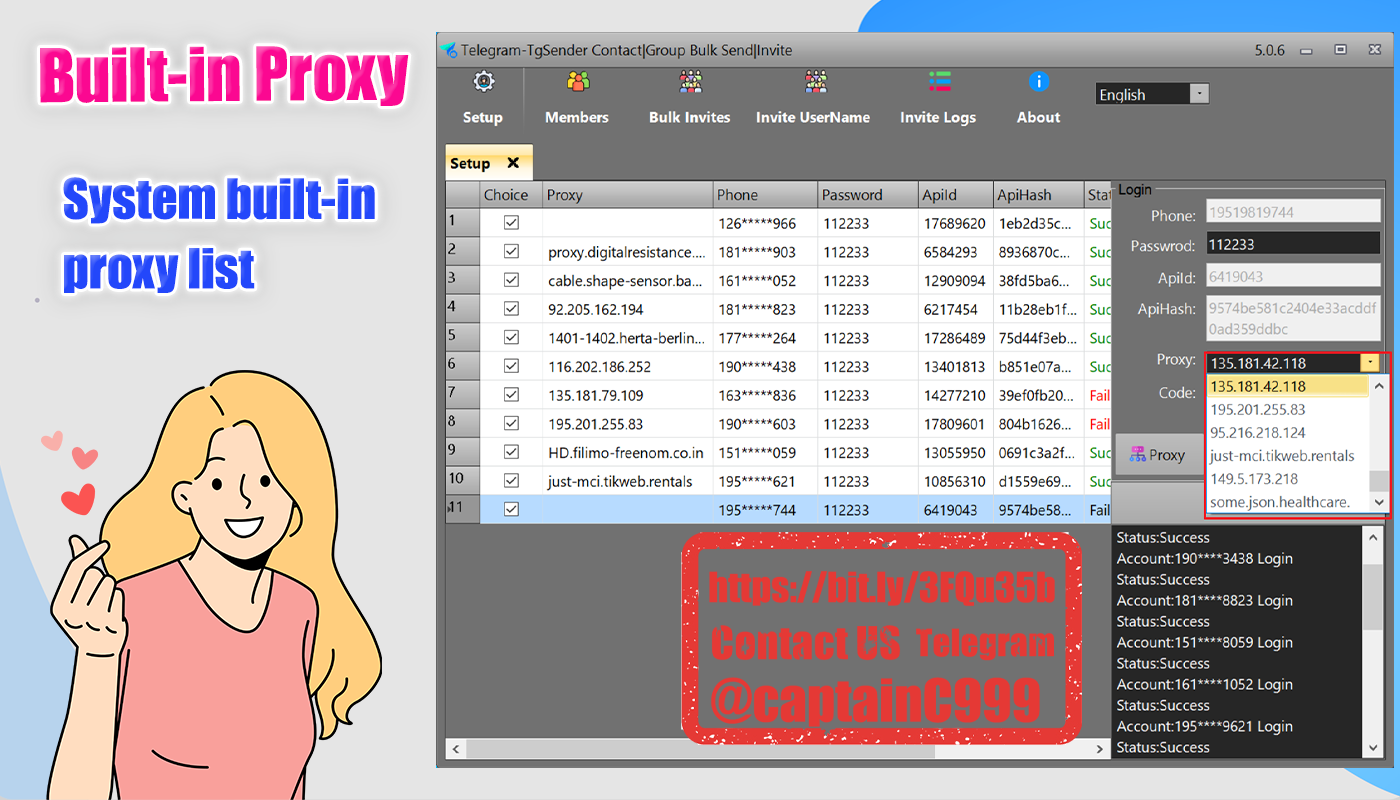Uncheck checkbox for proxy 92.205.162.194

click(x=511, y=308)
